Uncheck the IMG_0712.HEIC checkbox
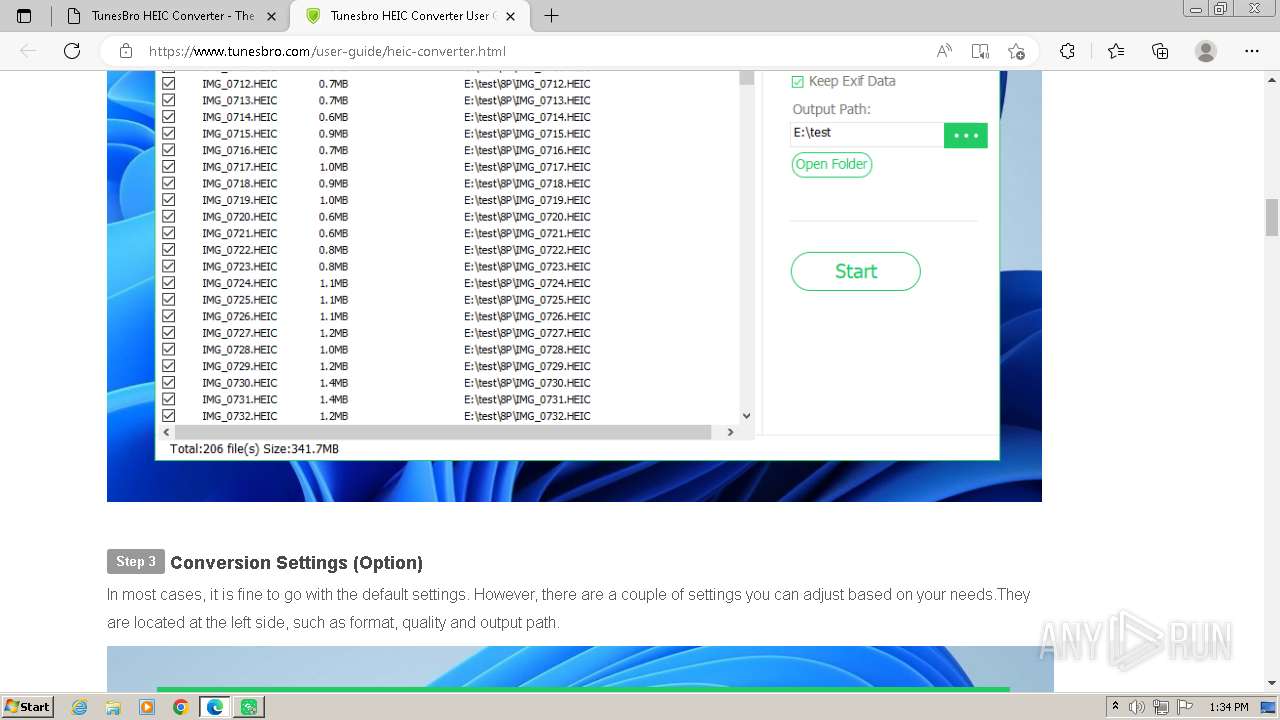Screen dimensions: 1280x720 click(168, 84)
